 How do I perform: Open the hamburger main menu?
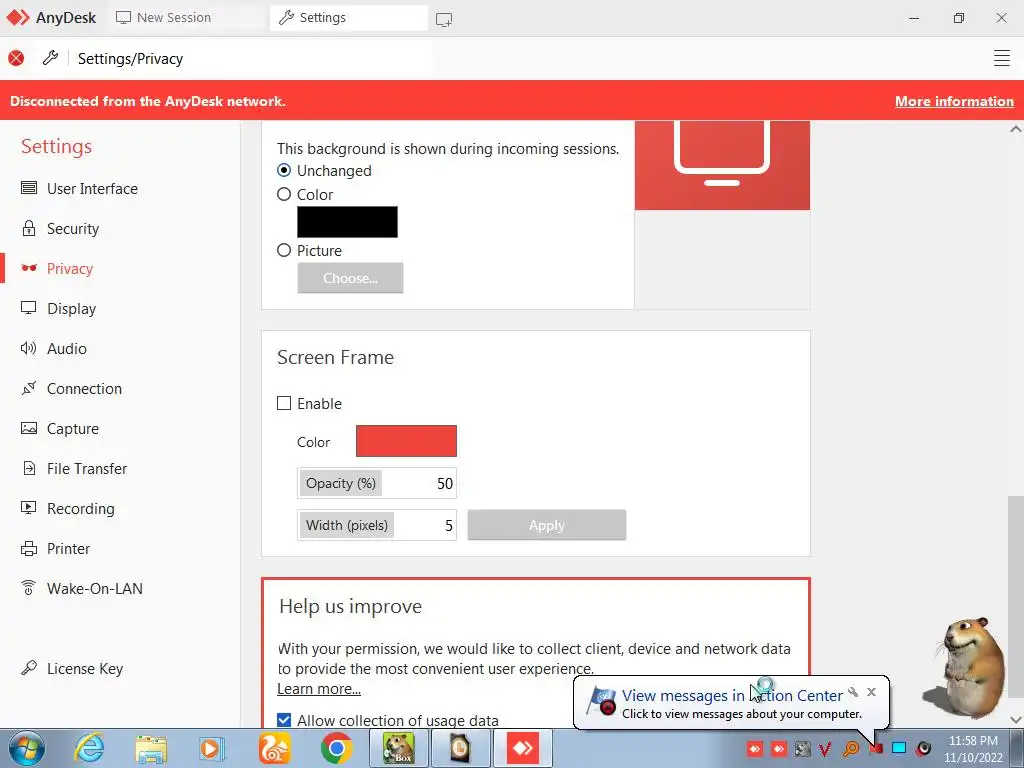coord(1002,58)
